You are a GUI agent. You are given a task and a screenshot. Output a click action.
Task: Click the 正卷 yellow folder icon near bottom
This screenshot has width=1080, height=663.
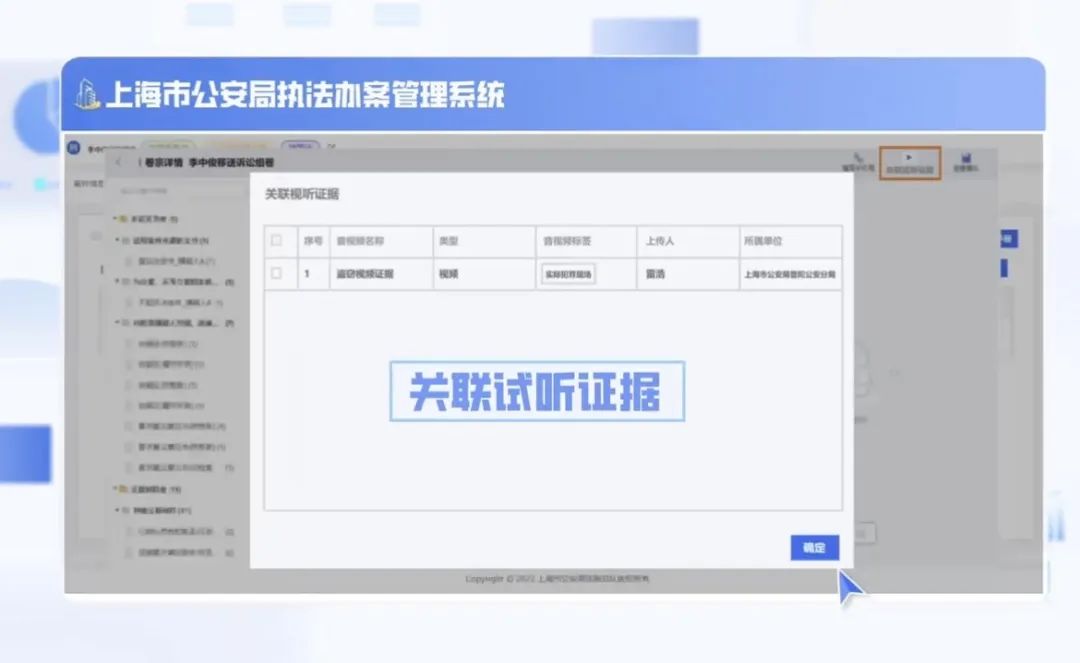[x=123, y=489]
